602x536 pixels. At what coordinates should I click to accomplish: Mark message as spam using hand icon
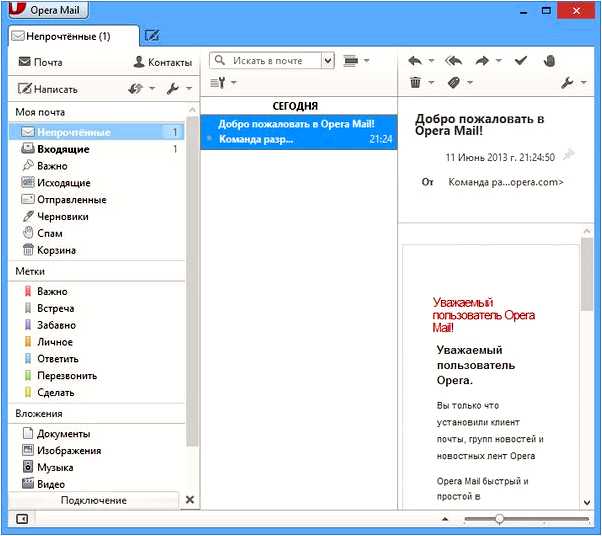pyautogui.click(x=549, y=61)
